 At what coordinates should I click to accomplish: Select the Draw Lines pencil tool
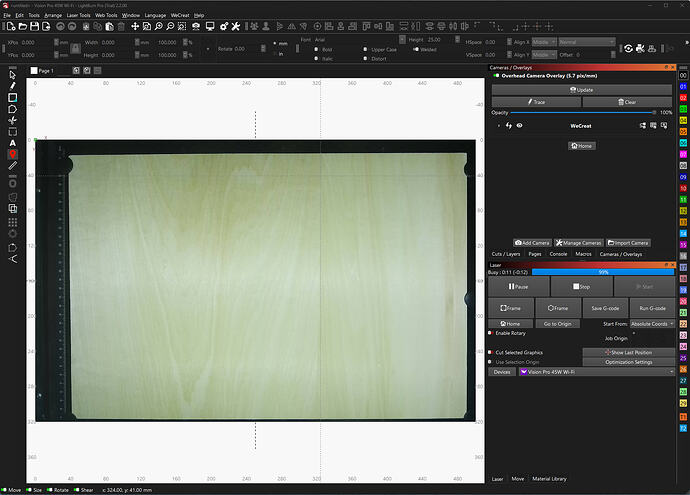coord(12,86)
